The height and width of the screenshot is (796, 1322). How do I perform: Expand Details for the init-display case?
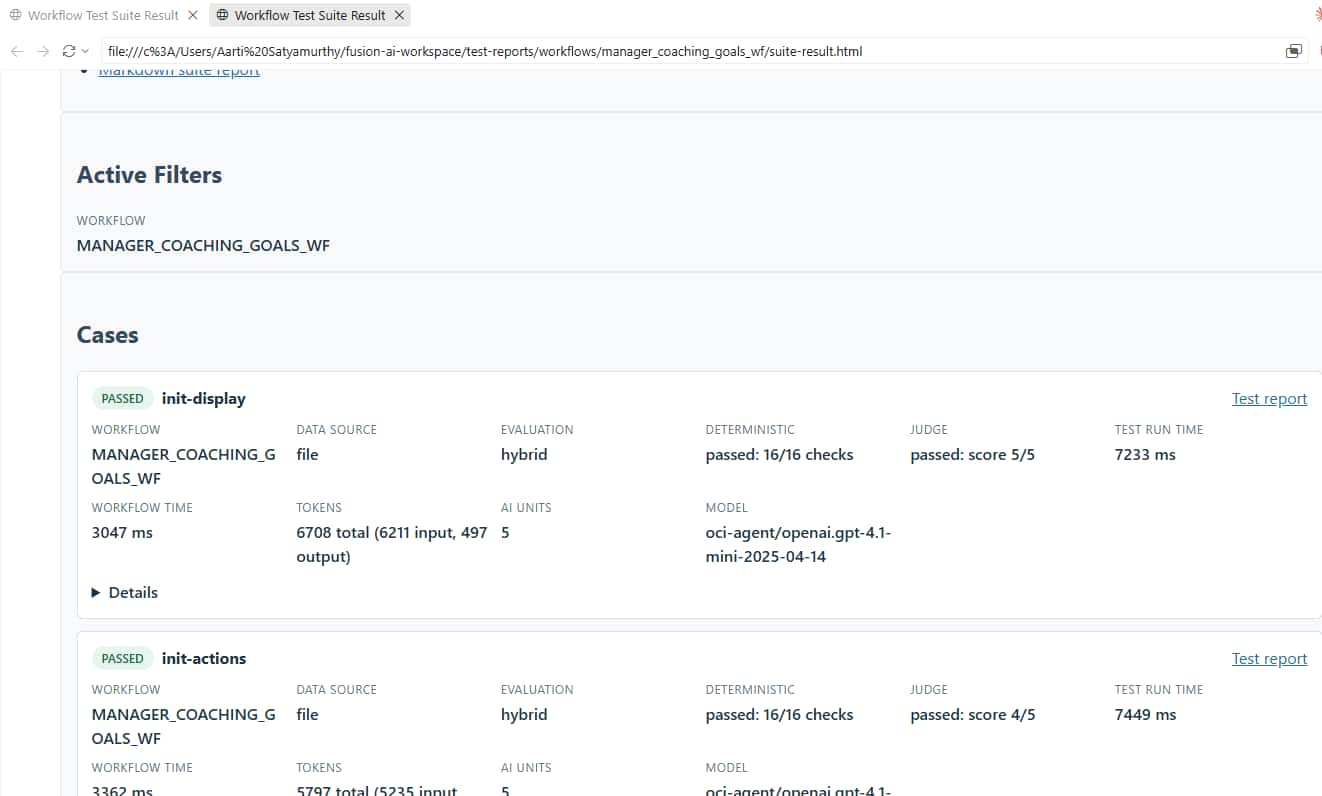pos(125,592)
